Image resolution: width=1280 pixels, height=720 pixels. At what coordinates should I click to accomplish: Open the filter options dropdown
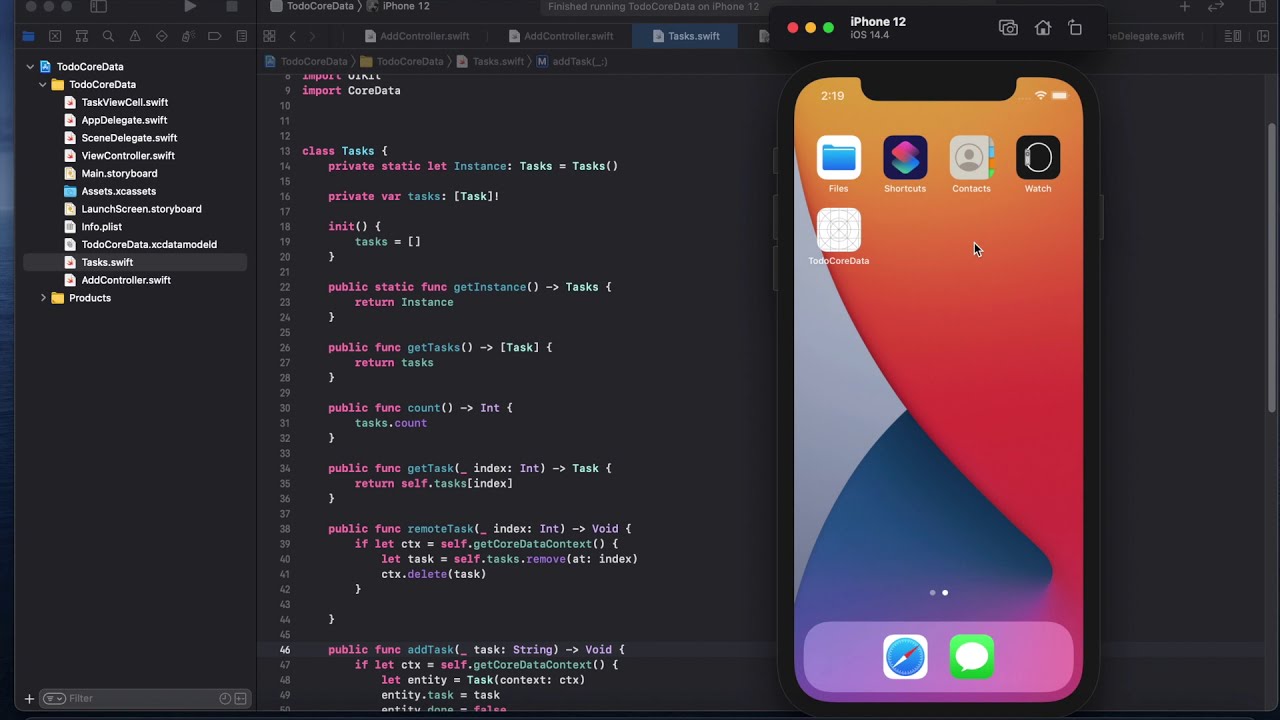click(54, 699)
